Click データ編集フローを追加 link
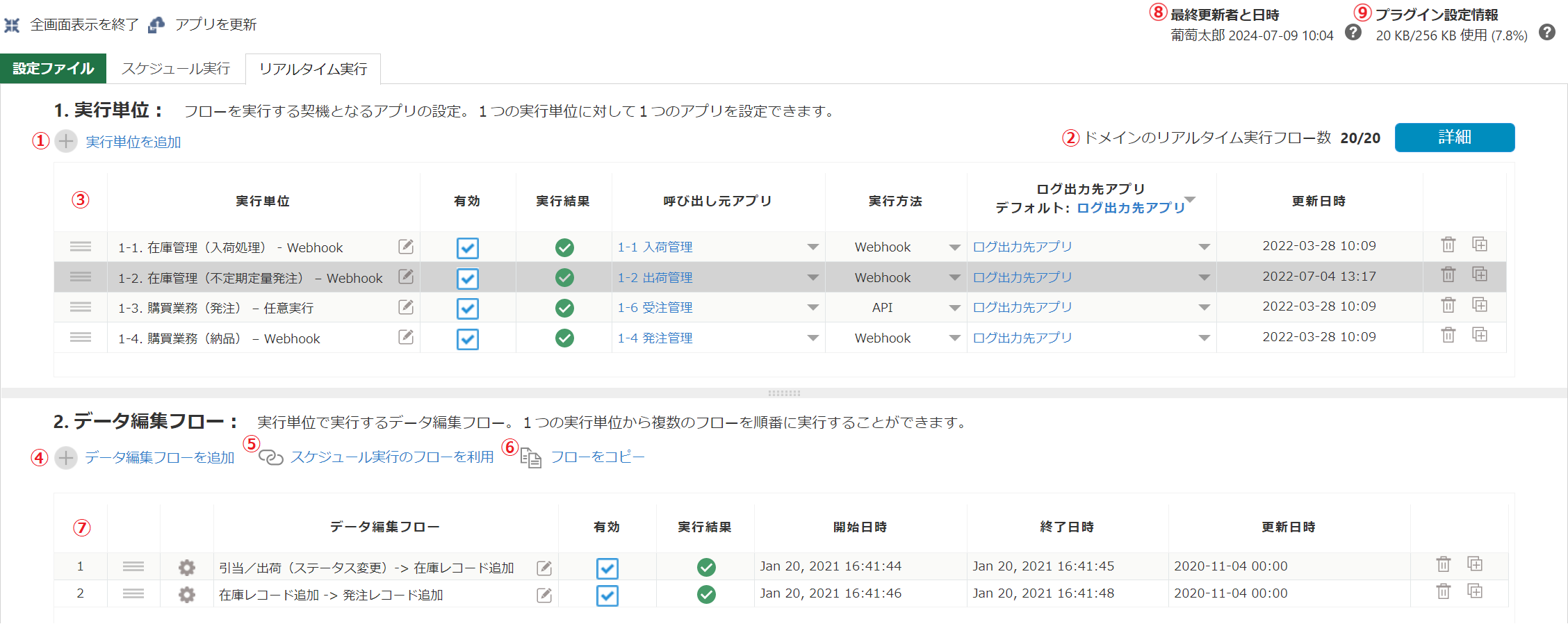Image resolution: width=1568 pixels, height=624 pixels. [160, 457]
